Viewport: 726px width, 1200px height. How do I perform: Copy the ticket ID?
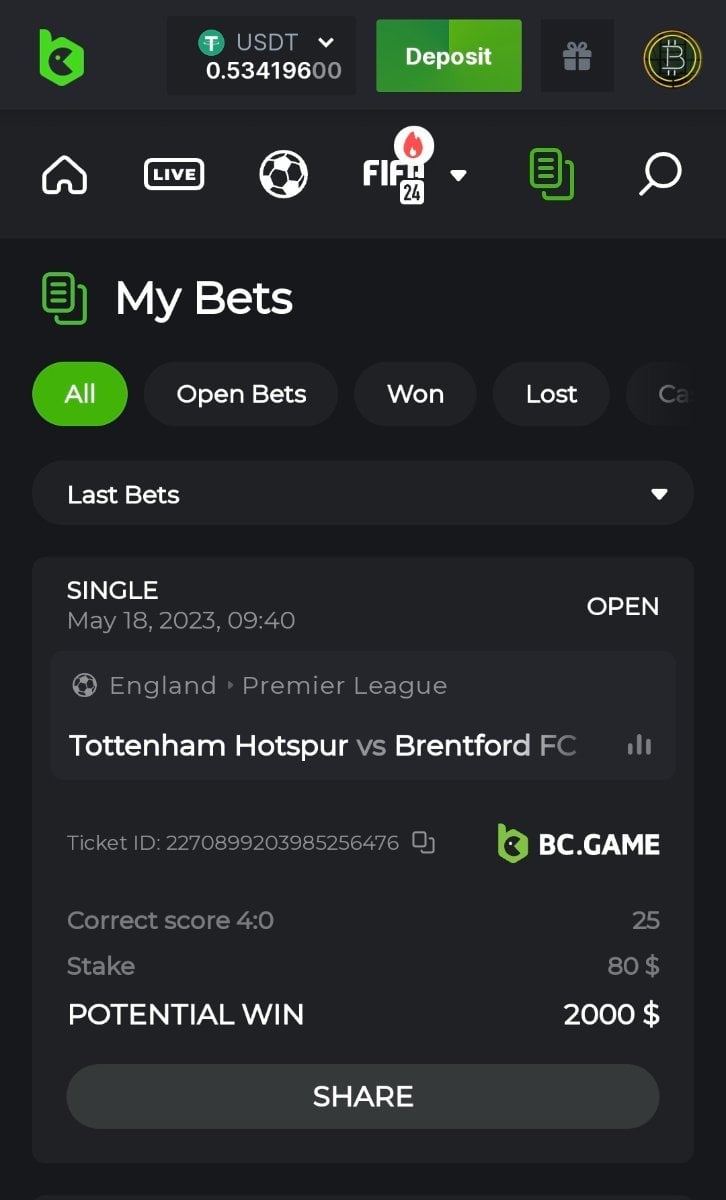click(424, 843)
